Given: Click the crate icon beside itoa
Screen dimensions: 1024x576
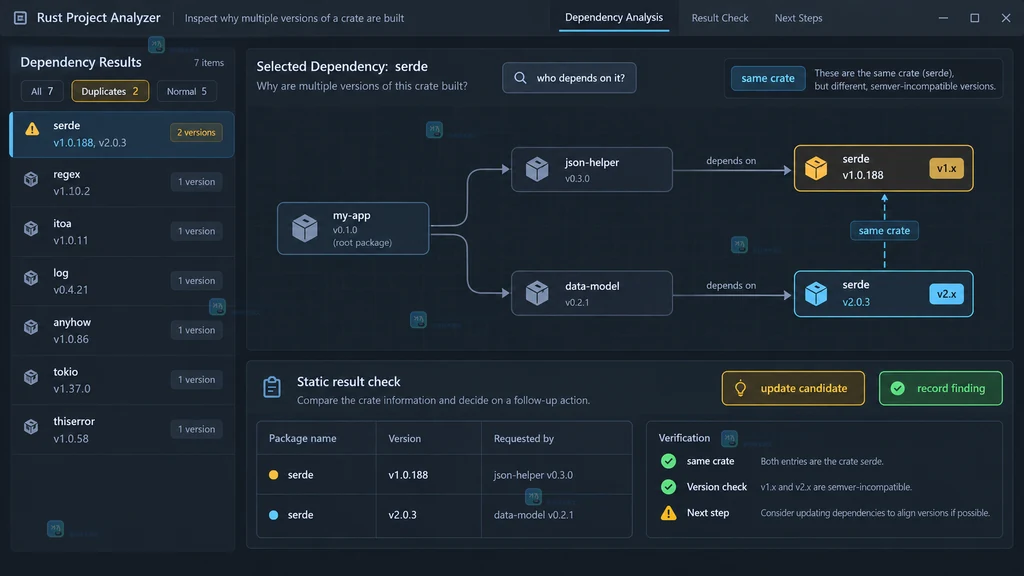Looking at the screenshot, I should 31,229.
